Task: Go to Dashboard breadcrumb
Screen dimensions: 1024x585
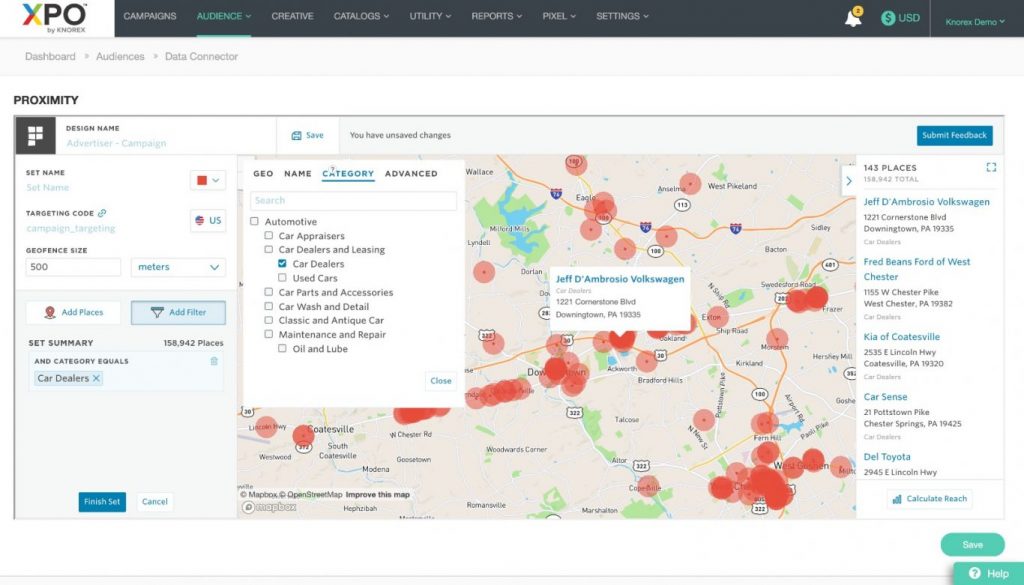Action: 50,57
